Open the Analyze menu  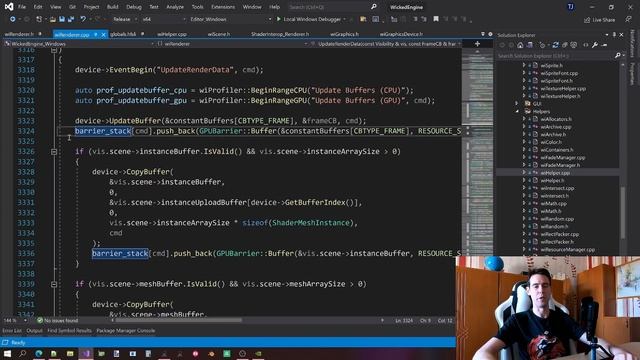pos(175,7)
